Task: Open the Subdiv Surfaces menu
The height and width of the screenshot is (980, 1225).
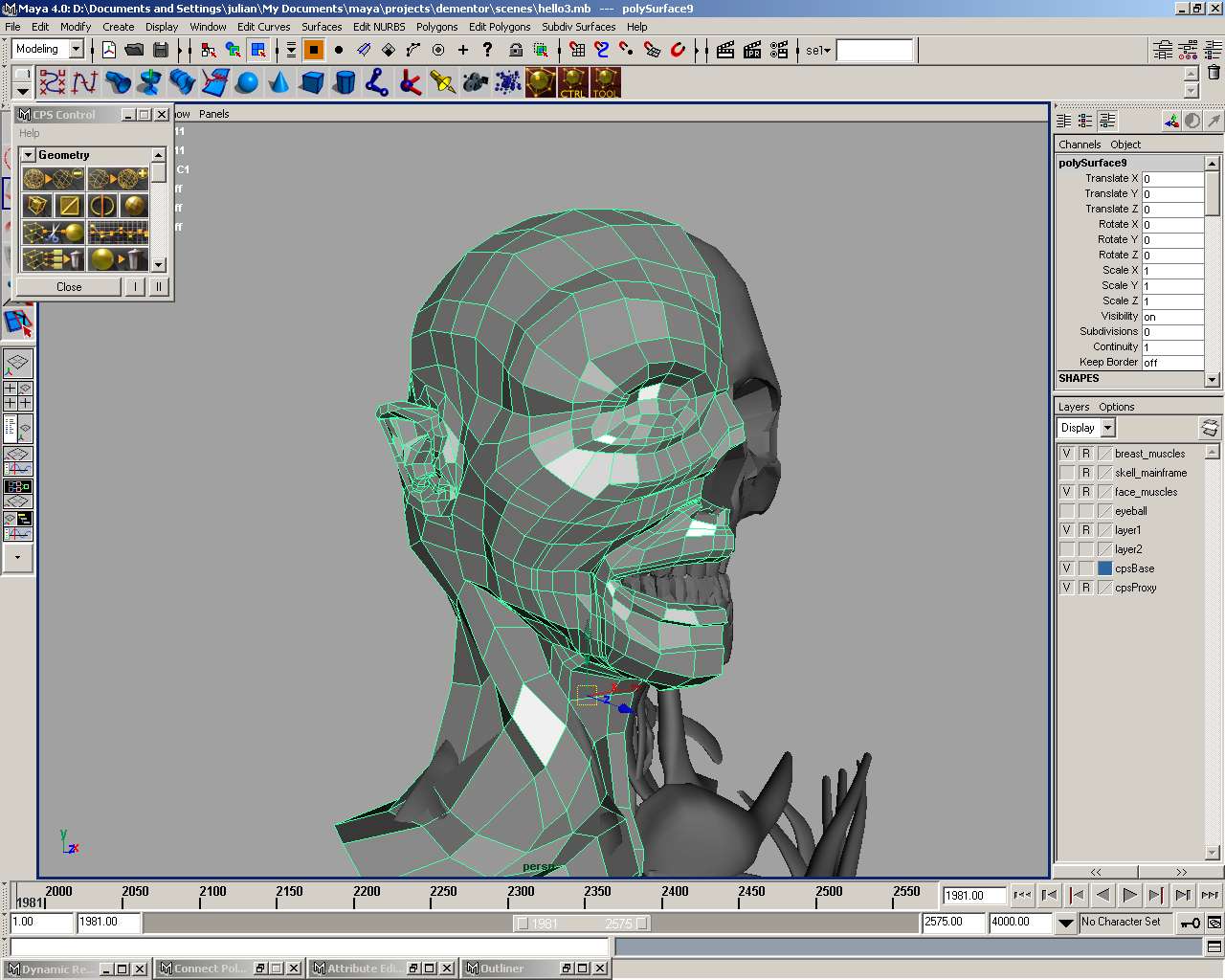Action: pyautogui.click(x=578, y=27)
